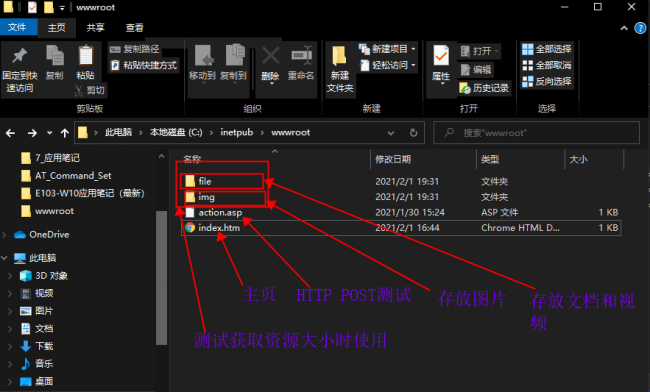Select the action.asp file
The height and width of the screenshot is (392, 650).
coord(220,213)
